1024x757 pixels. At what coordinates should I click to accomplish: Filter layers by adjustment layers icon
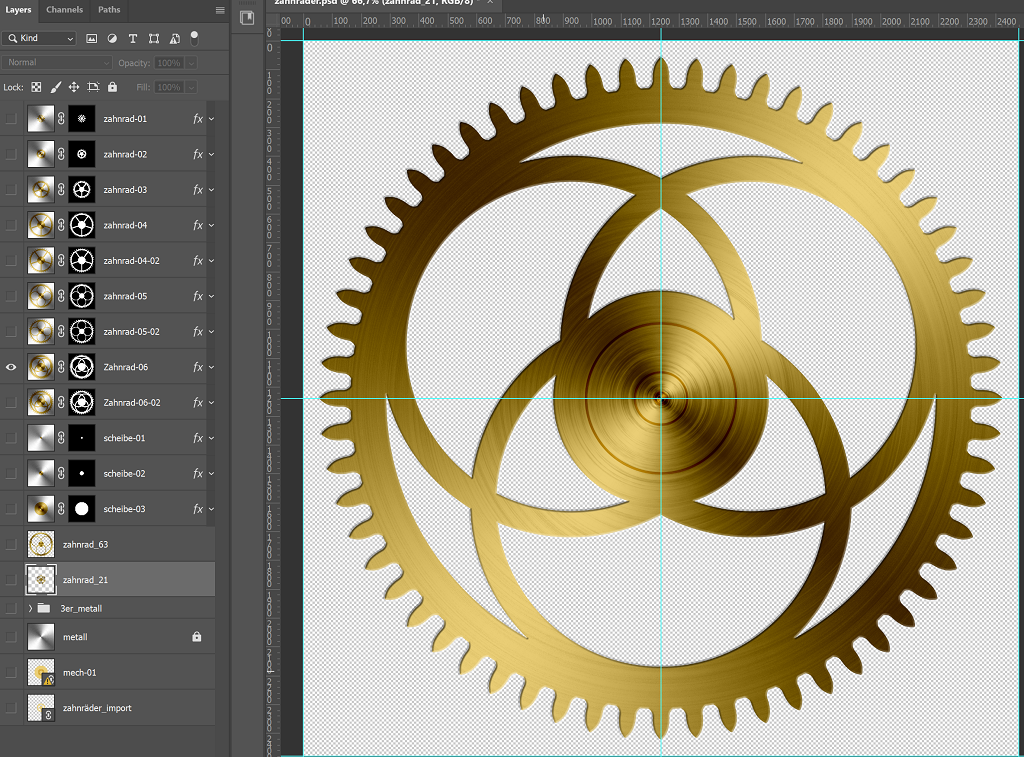pos(112,39)
